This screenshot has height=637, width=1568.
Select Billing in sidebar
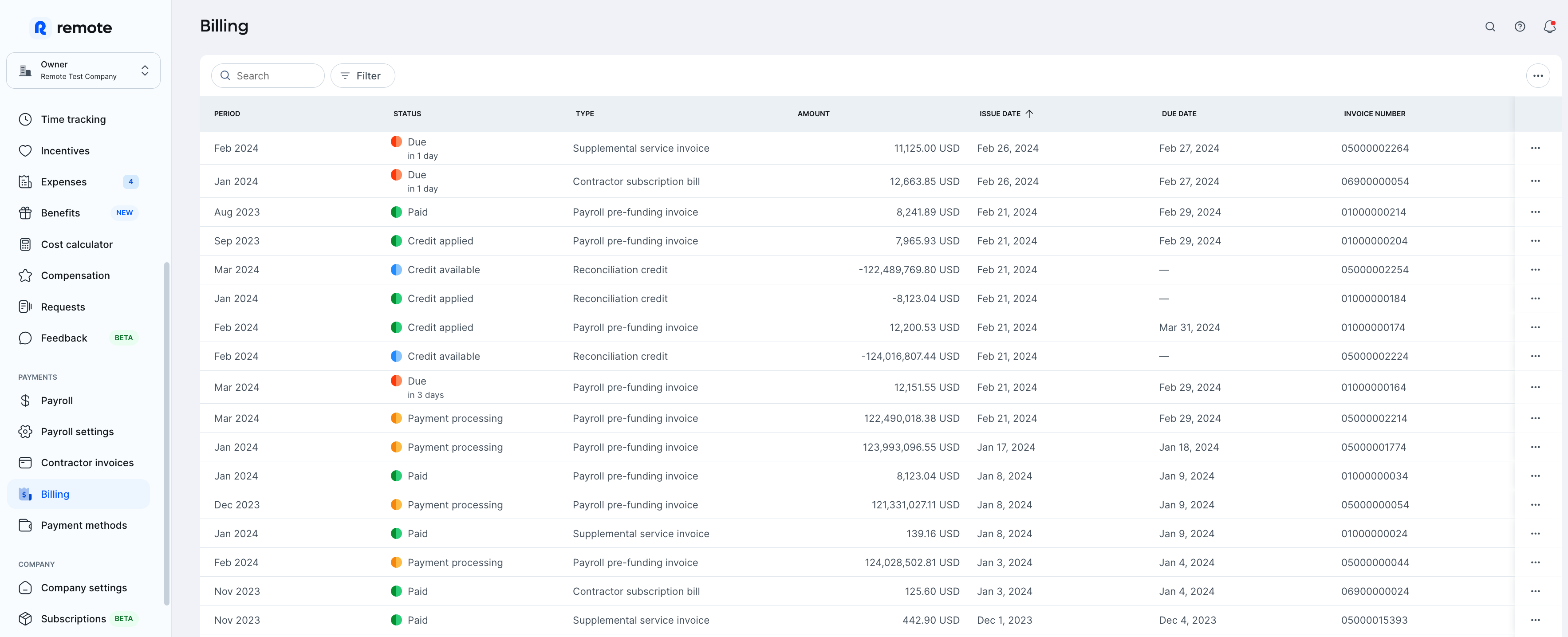click(79, 494)
